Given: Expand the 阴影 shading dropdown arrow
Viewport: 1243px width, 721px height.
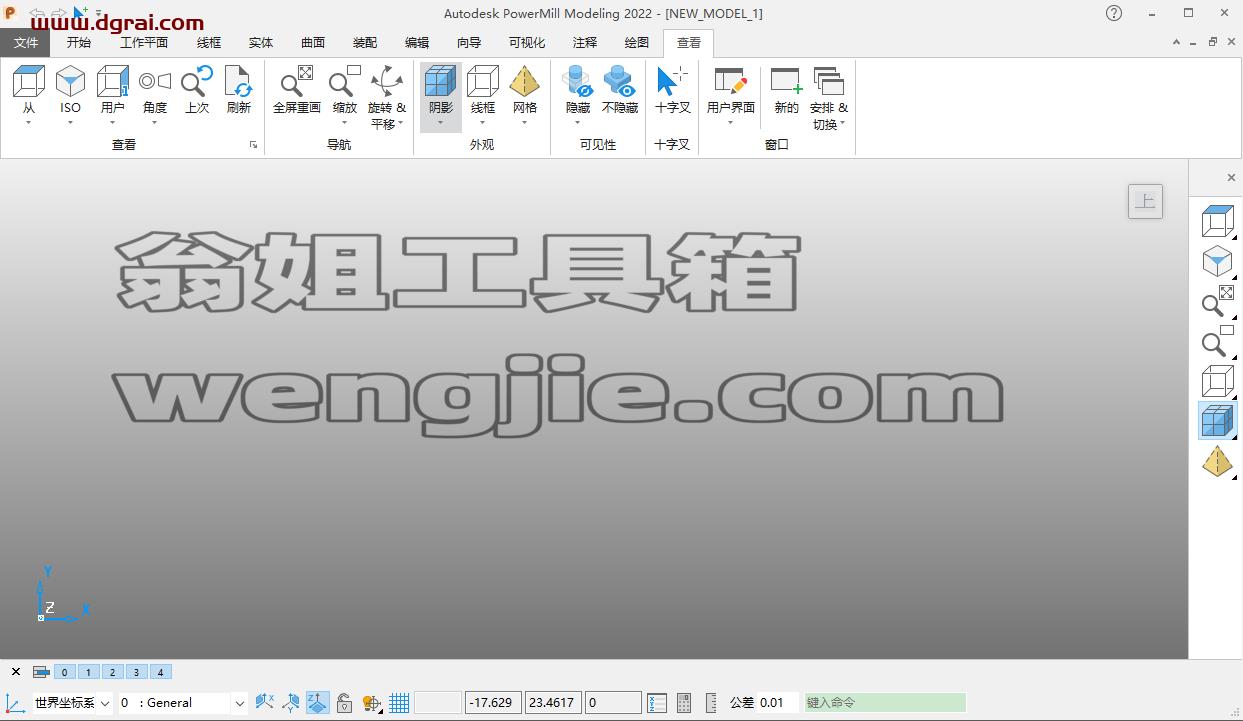Looking at the screenshot, I should (440, 123).
